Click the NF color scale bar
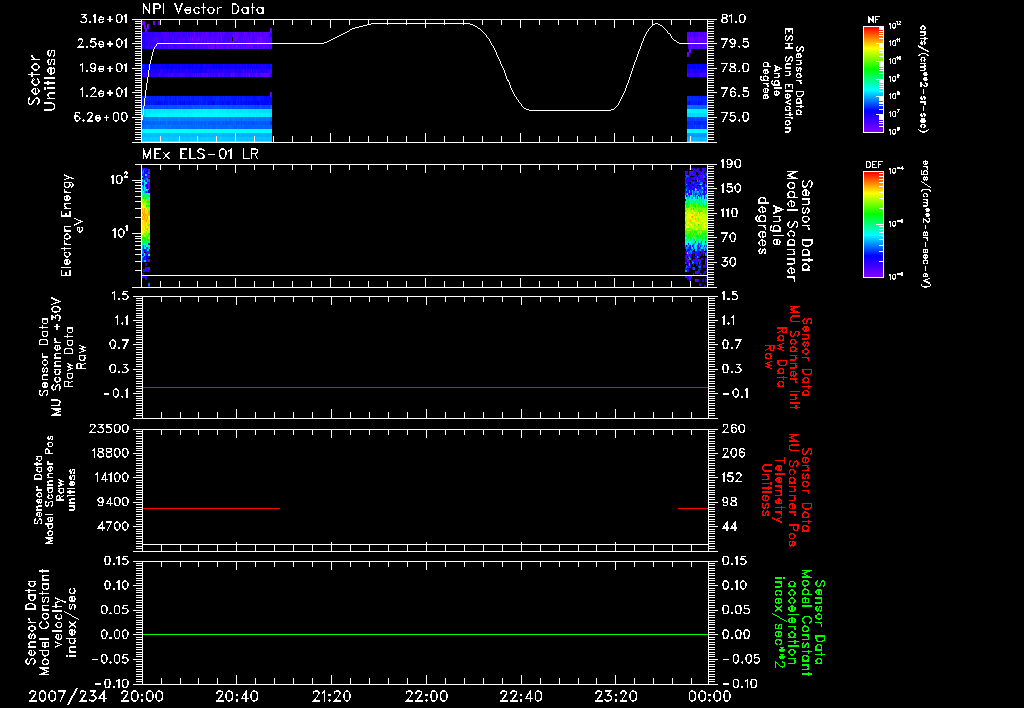Image resolution: width=1024 pixels, height=708 pixels. [873, 78]
